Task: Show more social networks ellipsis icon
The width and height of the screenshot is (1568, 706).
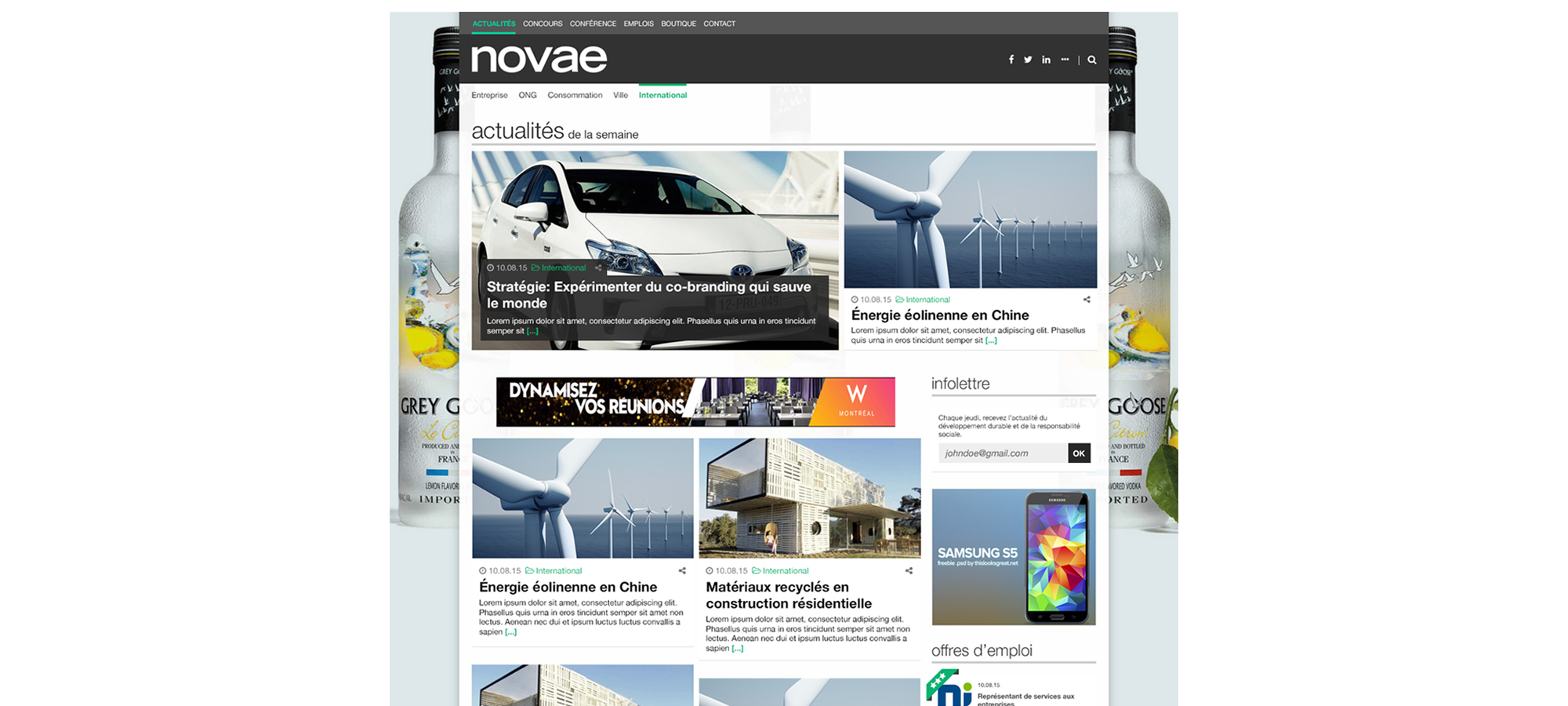Action: click(x=1065, y=60)
